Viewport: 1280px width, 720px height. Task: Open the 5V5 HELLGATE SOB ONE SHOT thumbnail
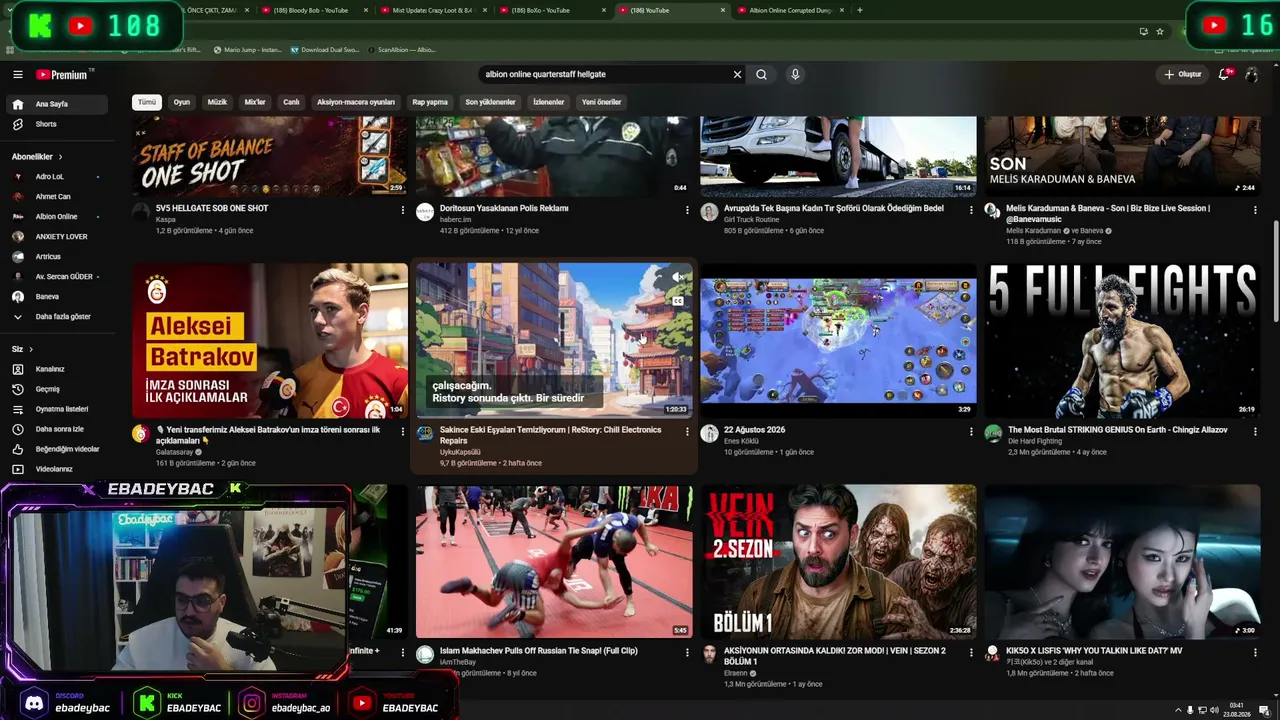[x=270, y=156]
